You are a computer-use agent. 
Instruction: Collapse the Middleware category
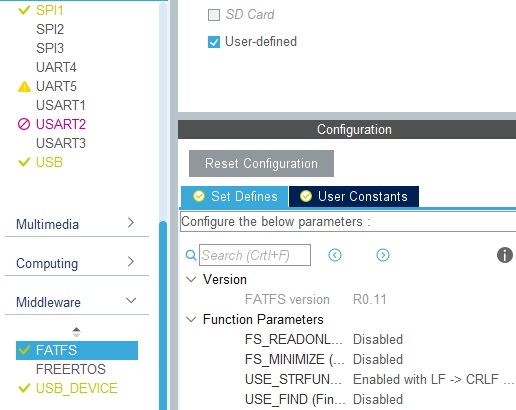77,302
